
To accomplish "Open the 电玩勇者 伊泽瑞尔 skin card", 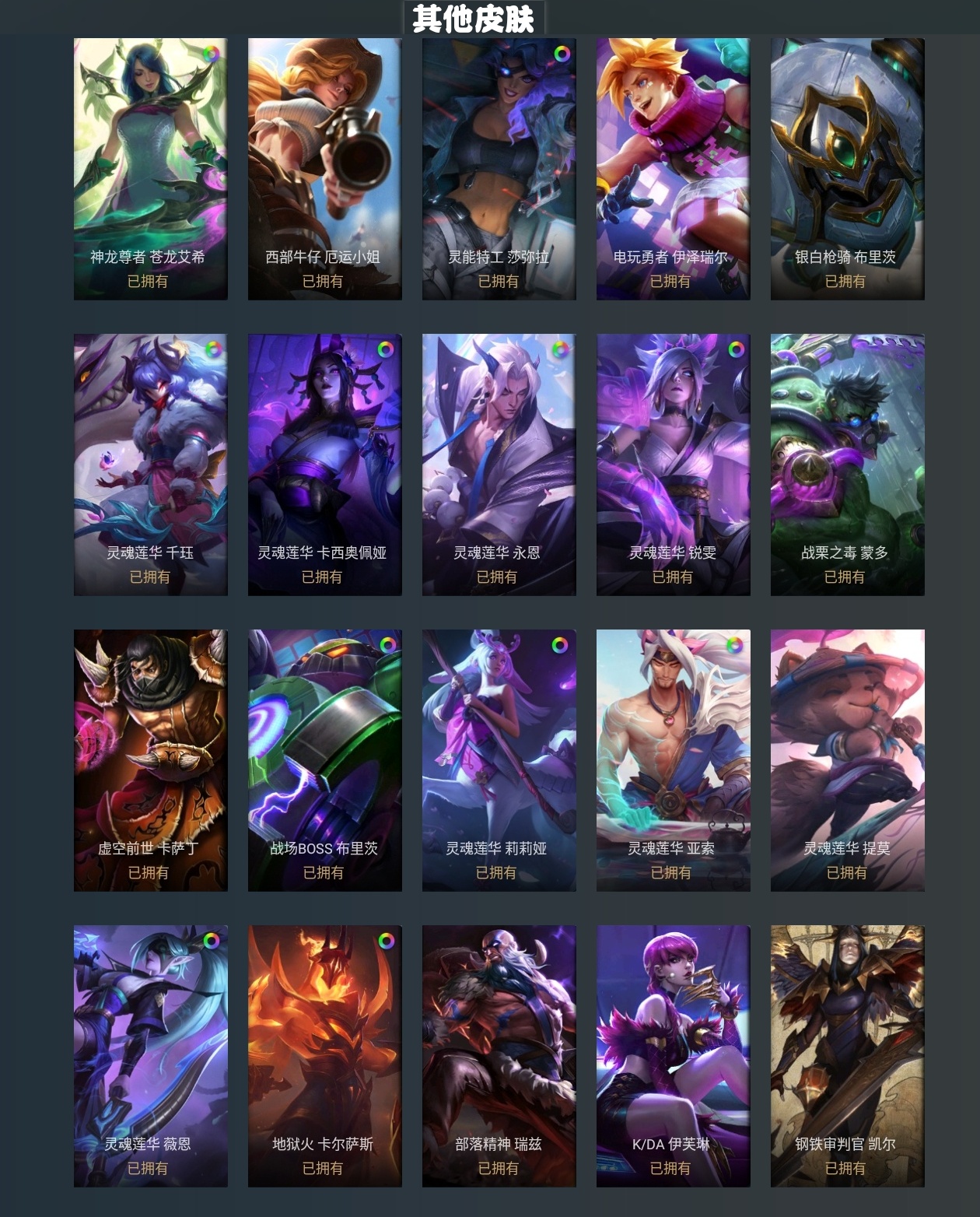I will pos(674,169).
